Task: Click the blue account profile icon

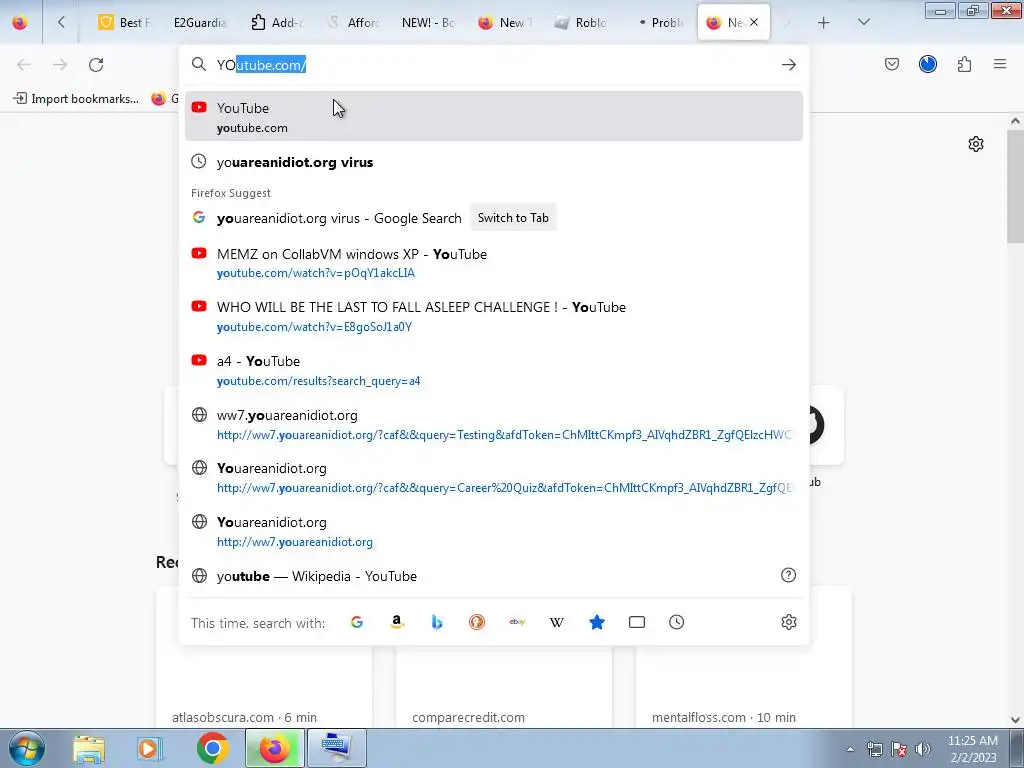Action: pos(927,64)
